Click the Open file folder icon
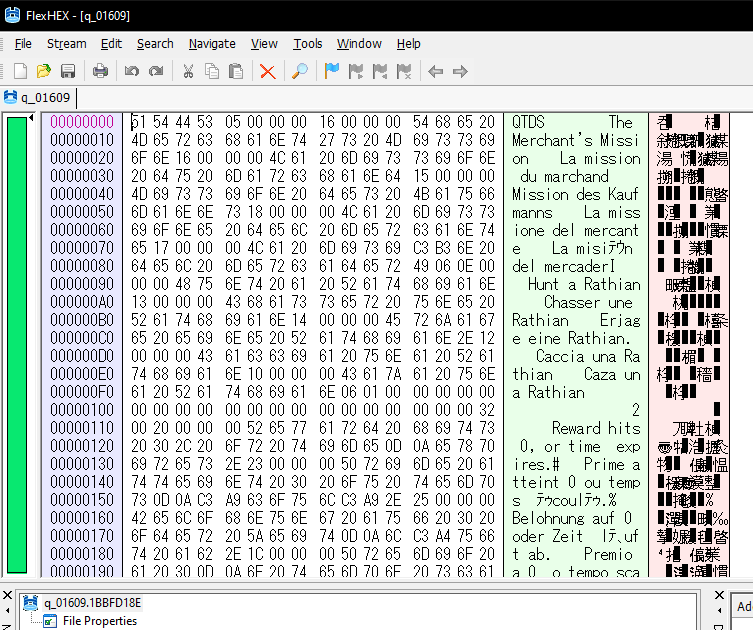The image size is (753, 630). 44,71
